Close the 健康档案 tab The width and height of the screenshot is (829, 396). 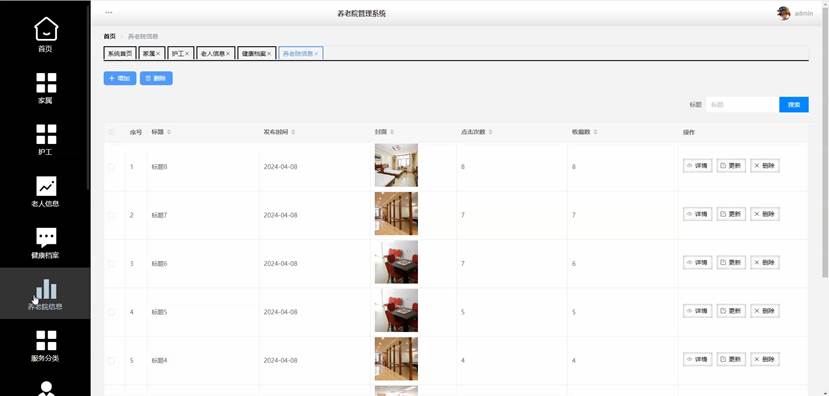coord(269,54)
